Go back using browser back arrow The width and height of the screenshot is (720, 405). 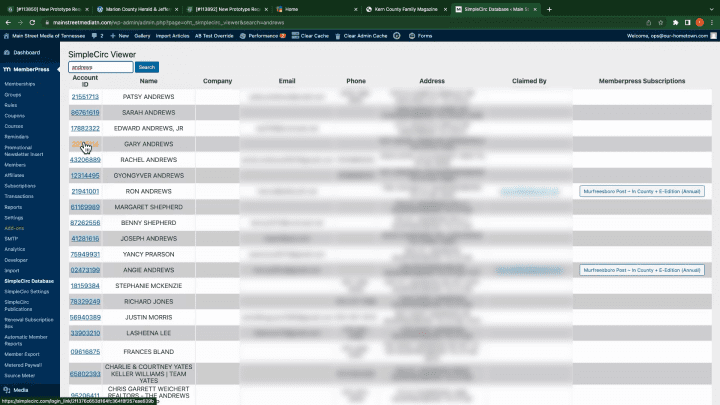[8, 22]
